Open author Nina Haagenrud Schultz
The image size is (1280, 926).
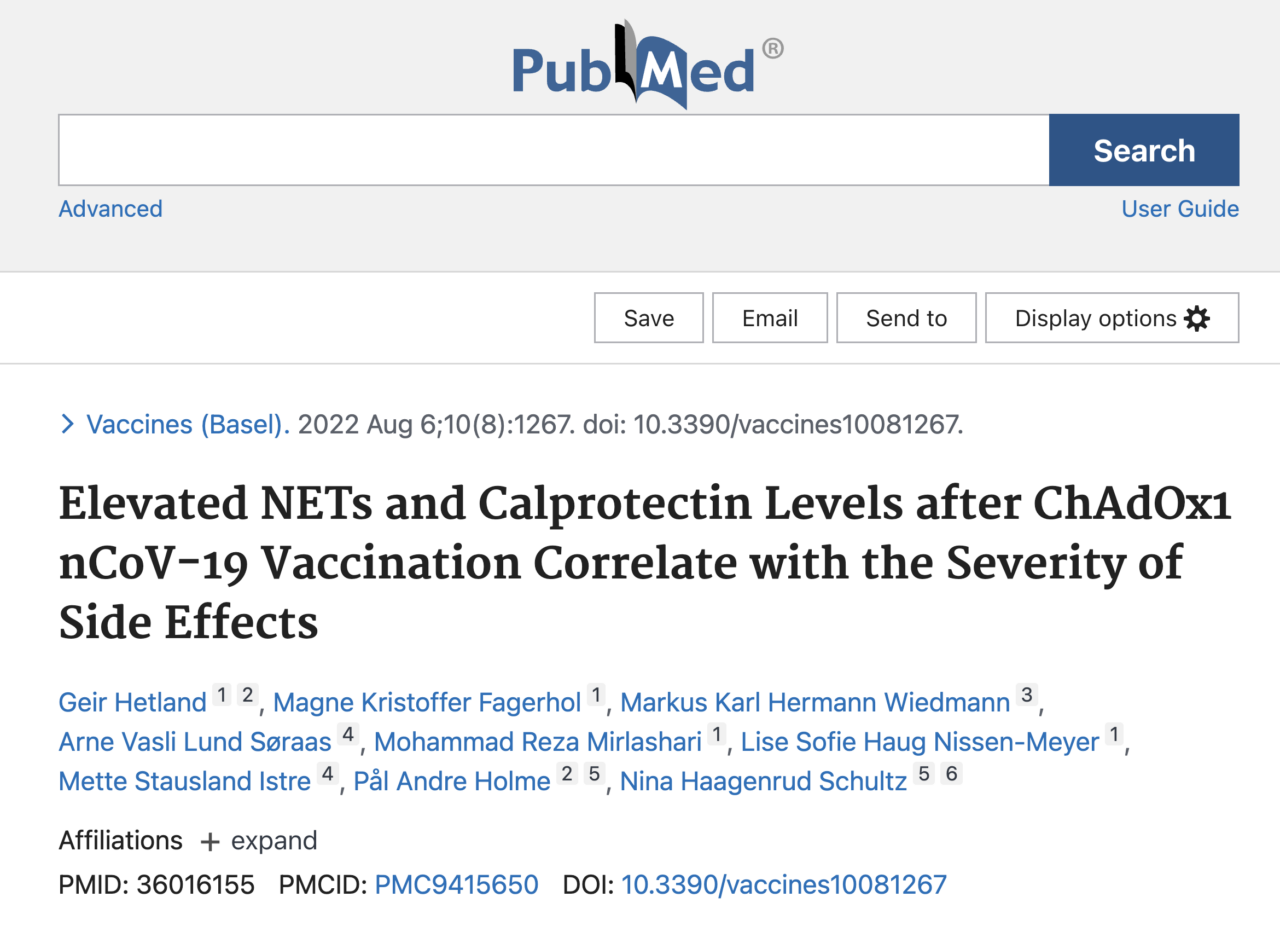(x=763, y=781)
